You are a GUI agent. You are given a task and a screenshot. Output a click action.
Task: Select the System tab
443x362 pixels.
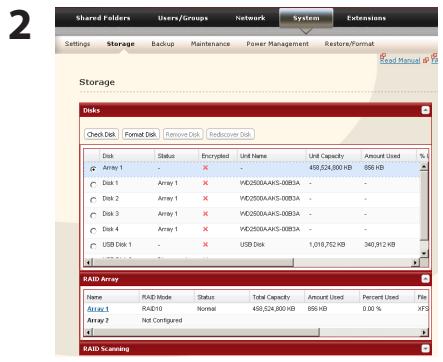[306, 18]
